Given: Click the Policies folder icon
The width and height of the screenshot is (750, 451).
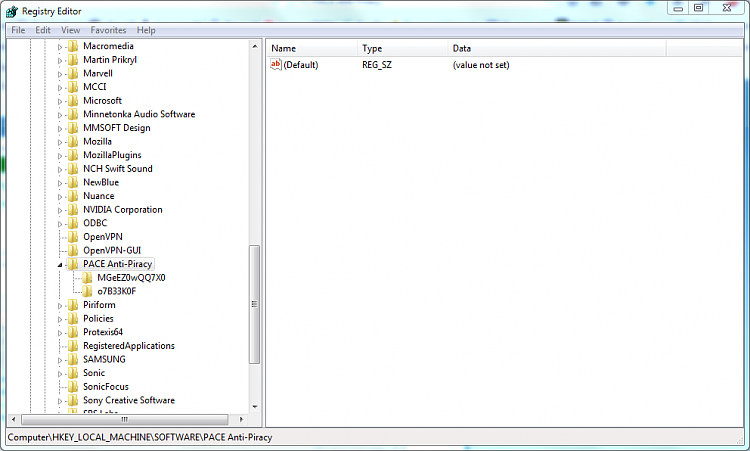Looking at the screenshot, I should pos(73,319).
